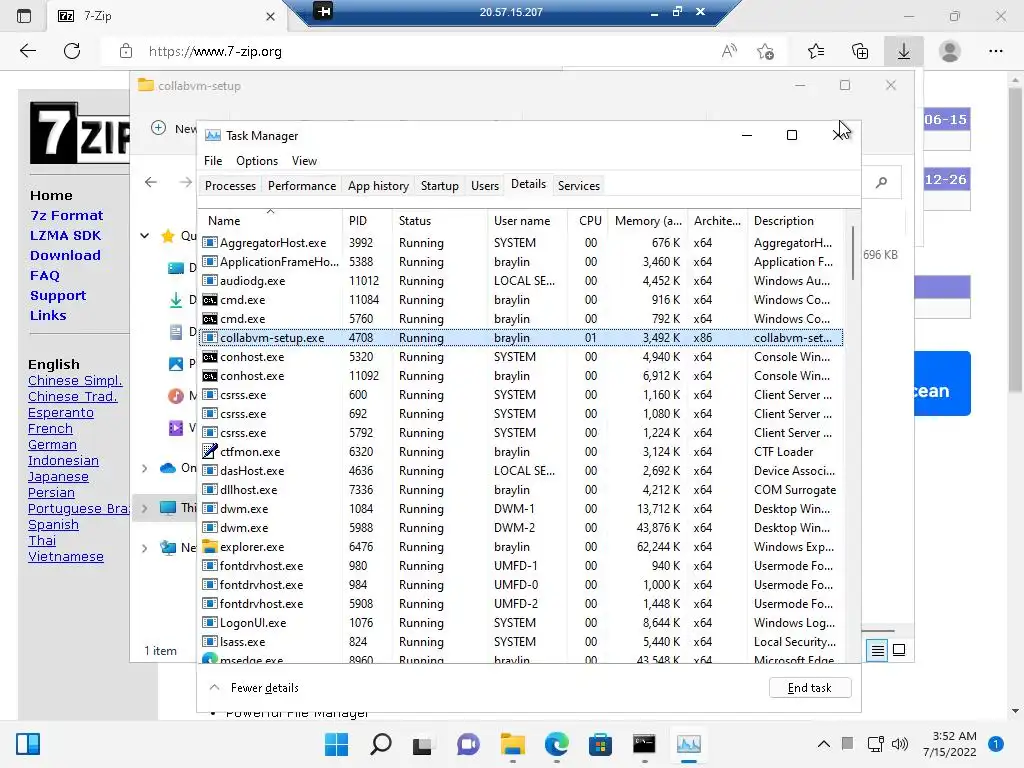Image resolution: width=1024 pixels, height=768 pixels.
Task: Open Task Manager View menu
Action: point(304,161)
